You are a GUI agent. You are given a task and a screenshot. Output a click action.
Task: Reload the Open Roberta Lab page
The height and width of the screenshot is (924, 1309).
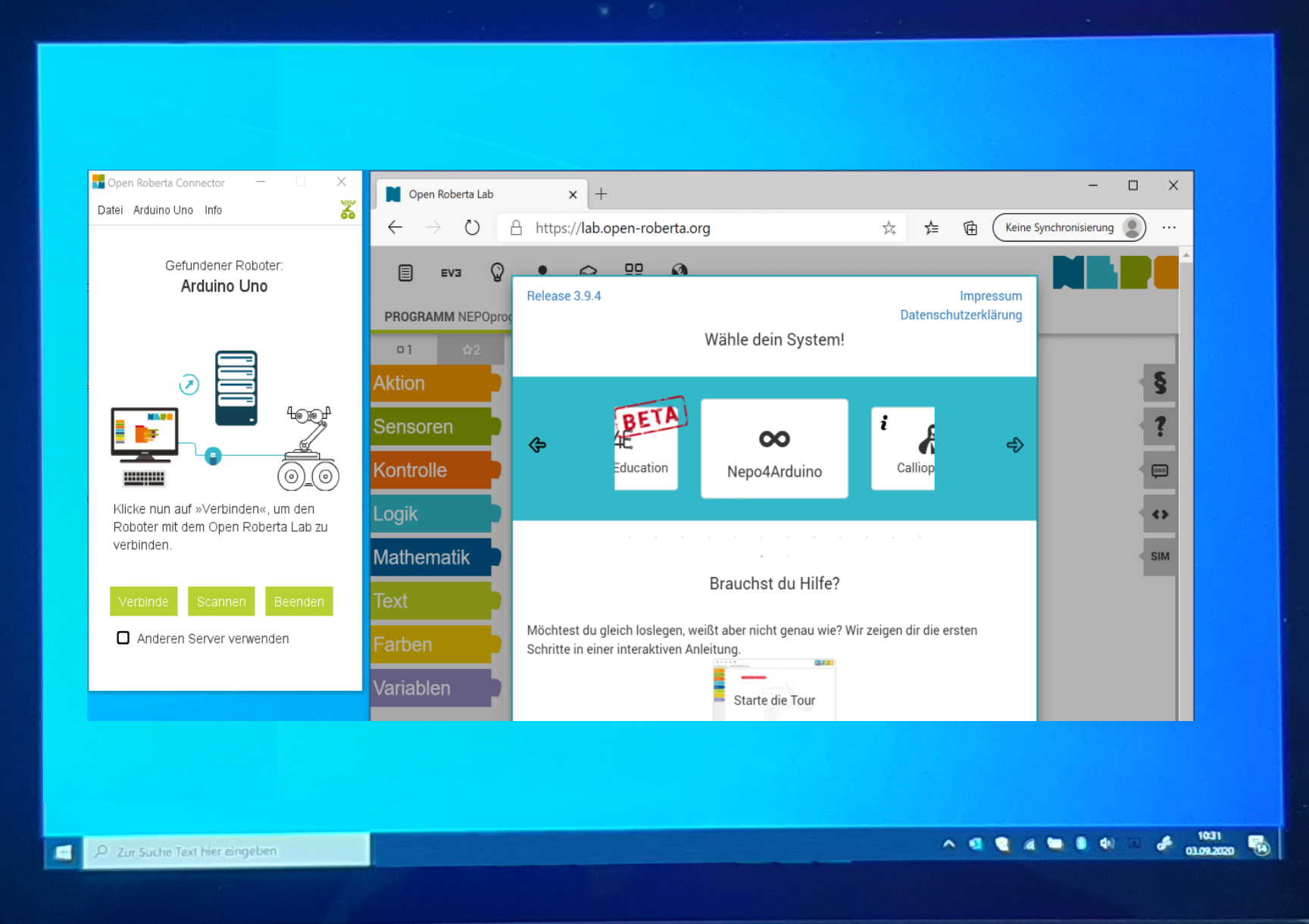[472, 227]
